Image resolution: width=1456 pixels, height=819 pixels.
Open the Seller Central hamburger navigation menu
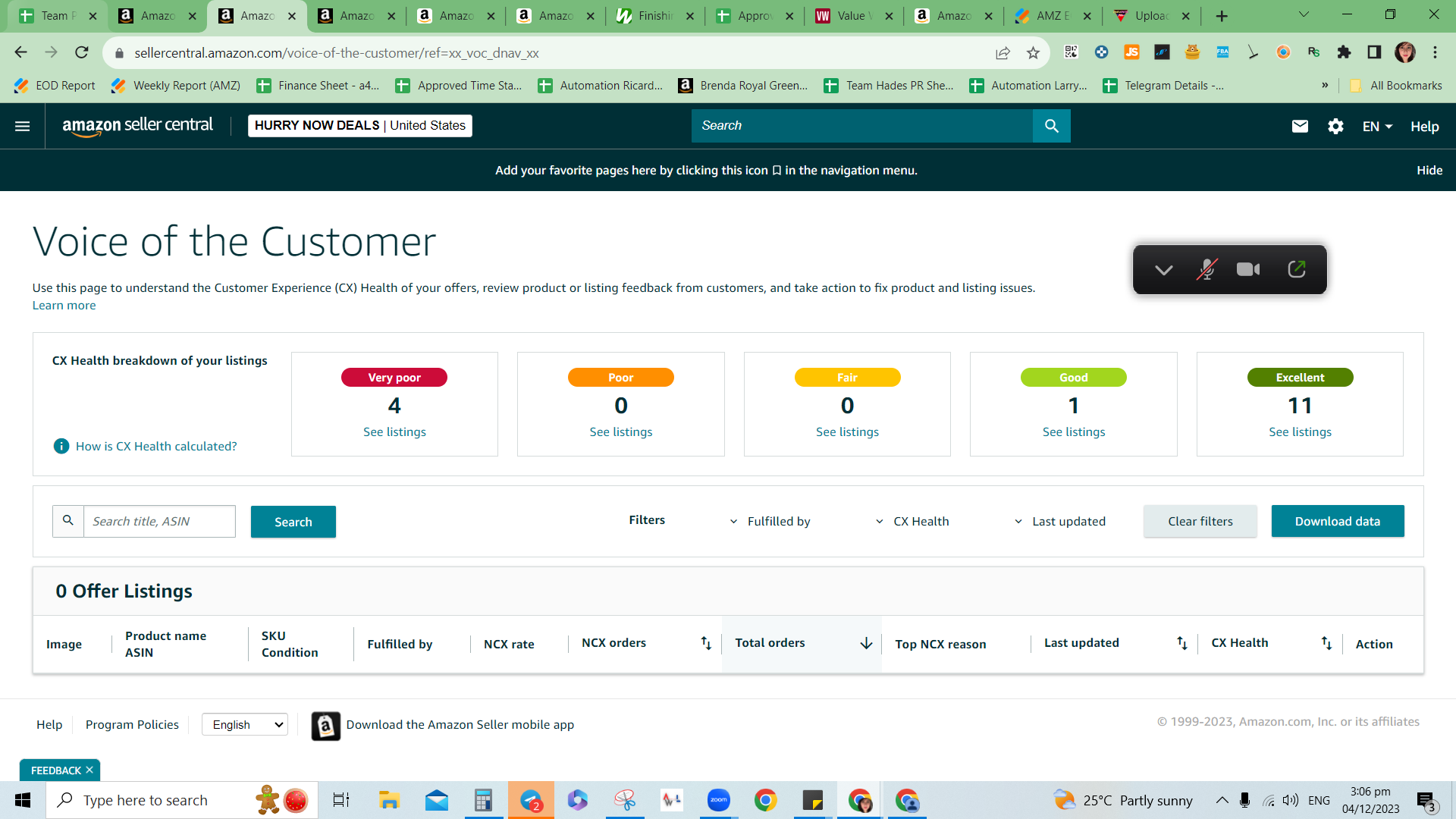[23, 127]
